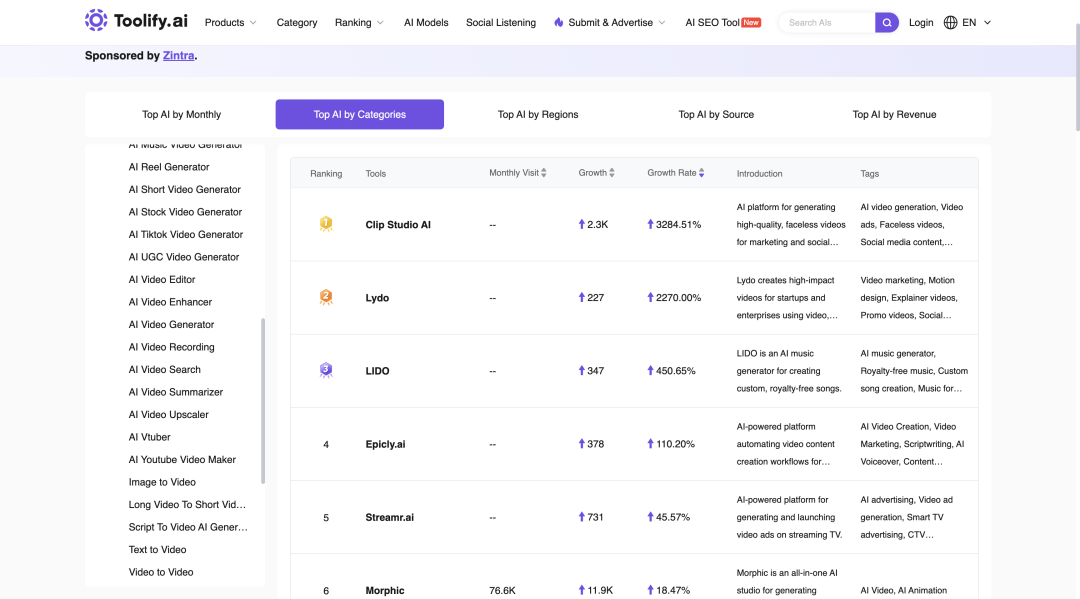Select AI Tiktok Video Generator category
Screen dimensions: 1080x599
click(186, 234)
